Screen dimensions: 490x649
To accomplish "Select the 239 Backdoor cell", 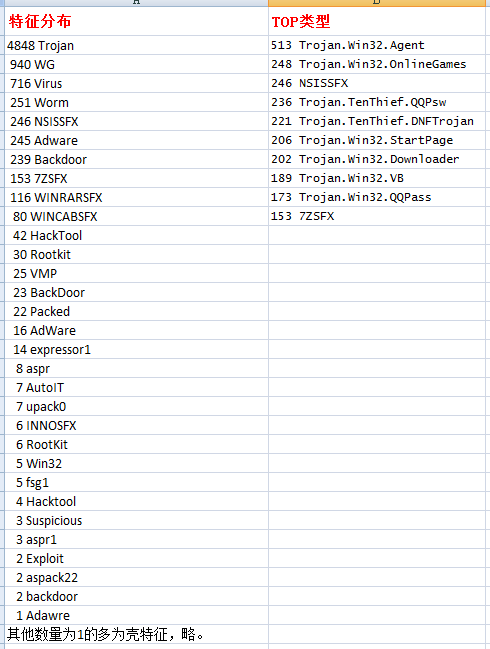I will click(136, 159).
